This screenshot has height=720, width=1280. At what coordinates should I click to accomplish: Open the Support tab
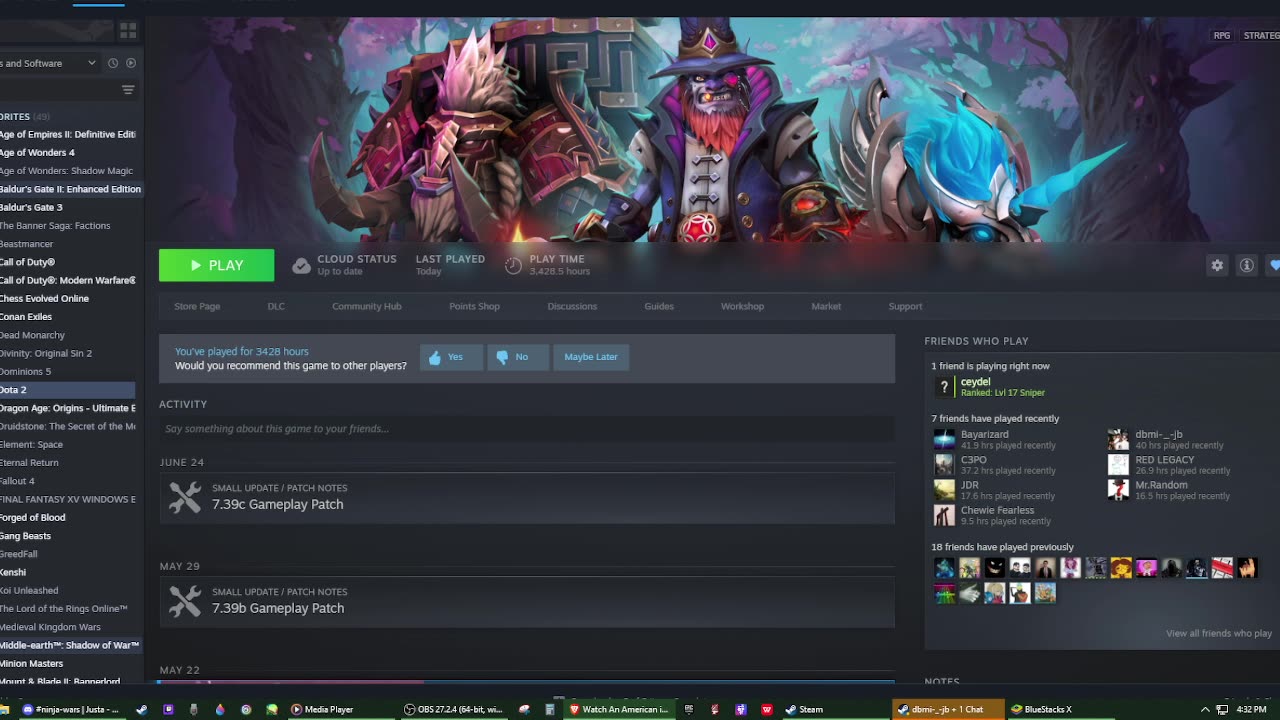click(x=905, y=306)
